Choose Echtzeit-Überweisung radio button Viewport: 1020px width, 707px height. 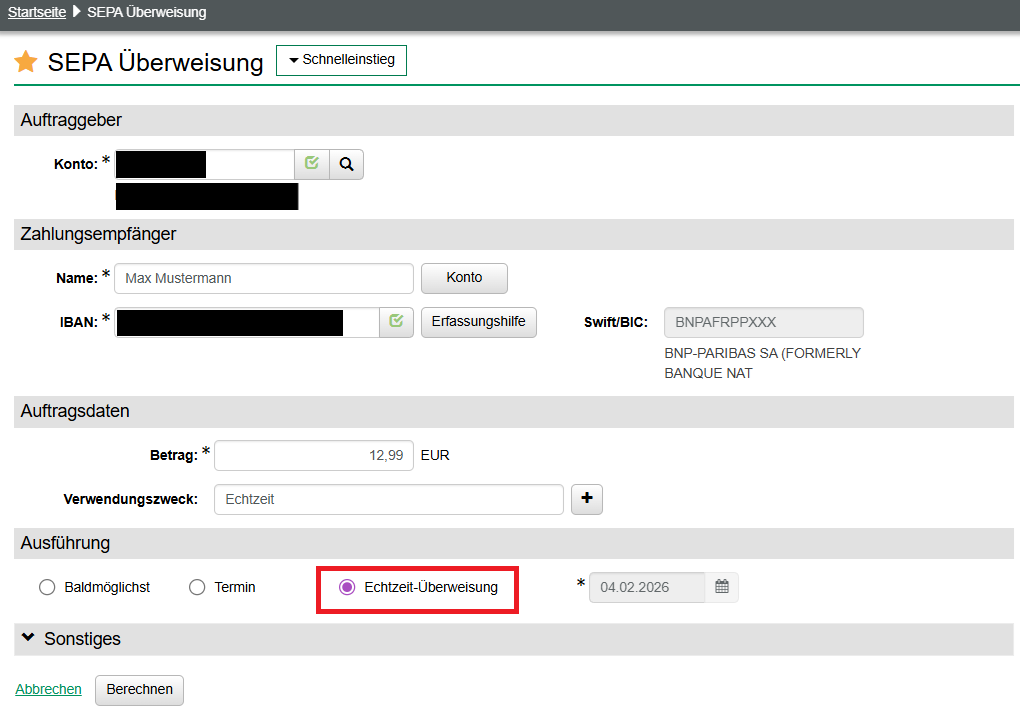click(x=347, y=587)
